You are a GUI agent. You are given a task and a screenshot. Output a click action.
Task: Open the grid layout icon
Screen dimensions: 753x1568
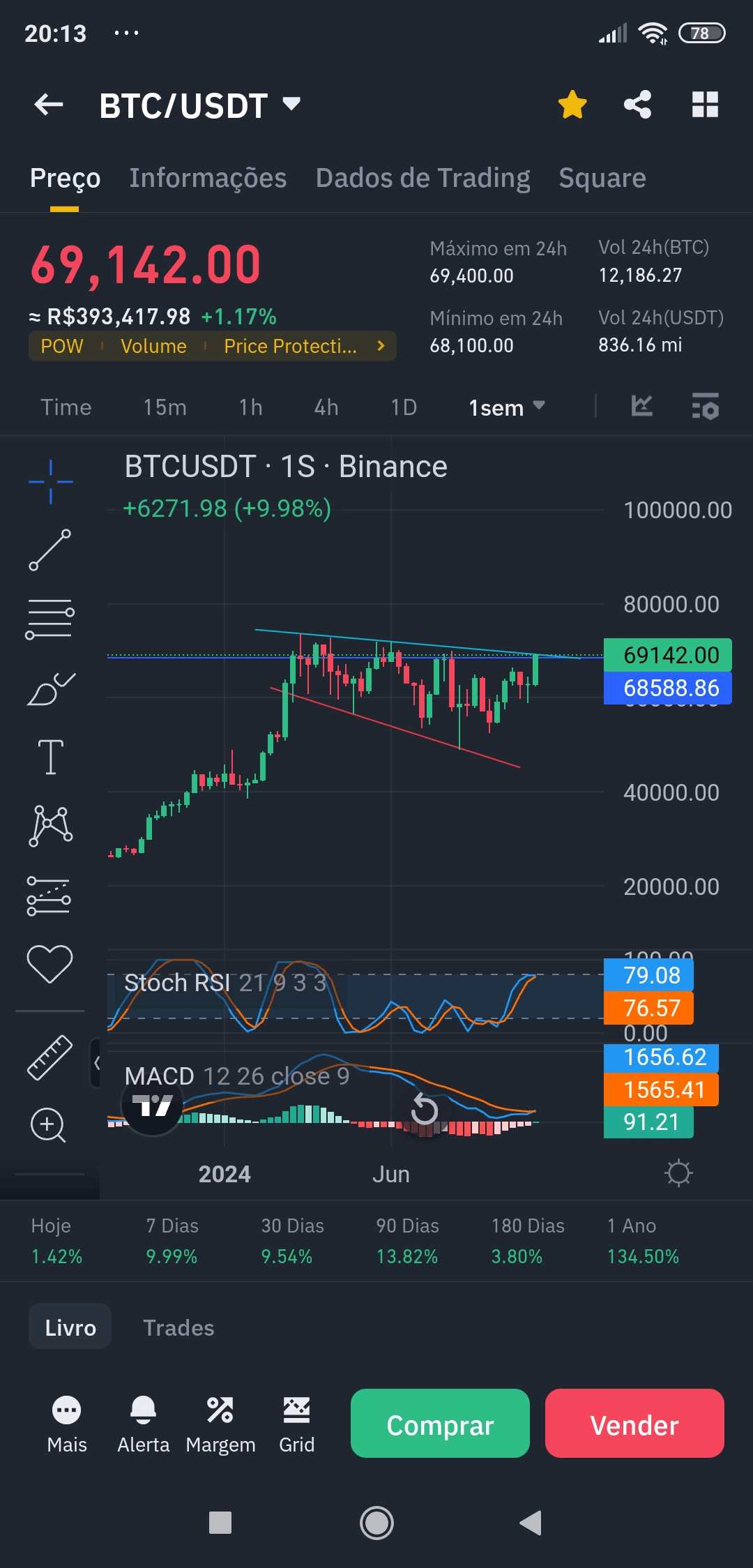705,105
